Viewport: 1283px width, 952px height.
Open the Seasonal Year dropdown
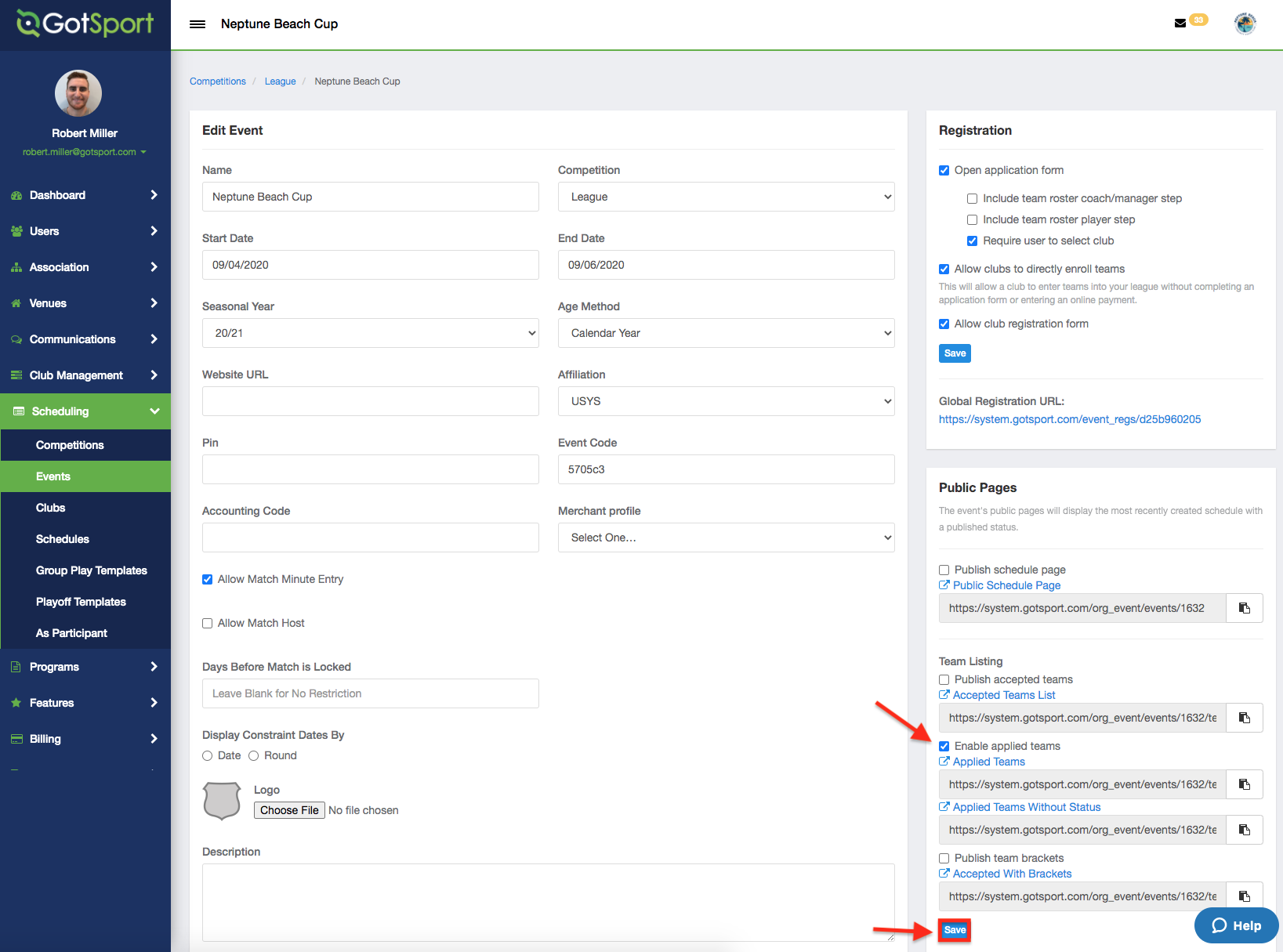click(370, 333)
